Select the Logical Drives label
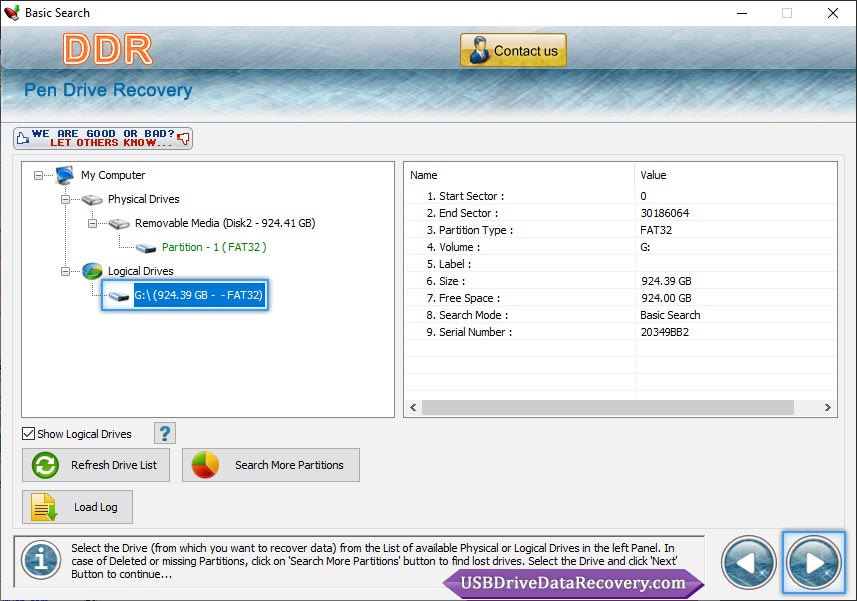Screen dimensions: 857x601 tap(140, 271)
